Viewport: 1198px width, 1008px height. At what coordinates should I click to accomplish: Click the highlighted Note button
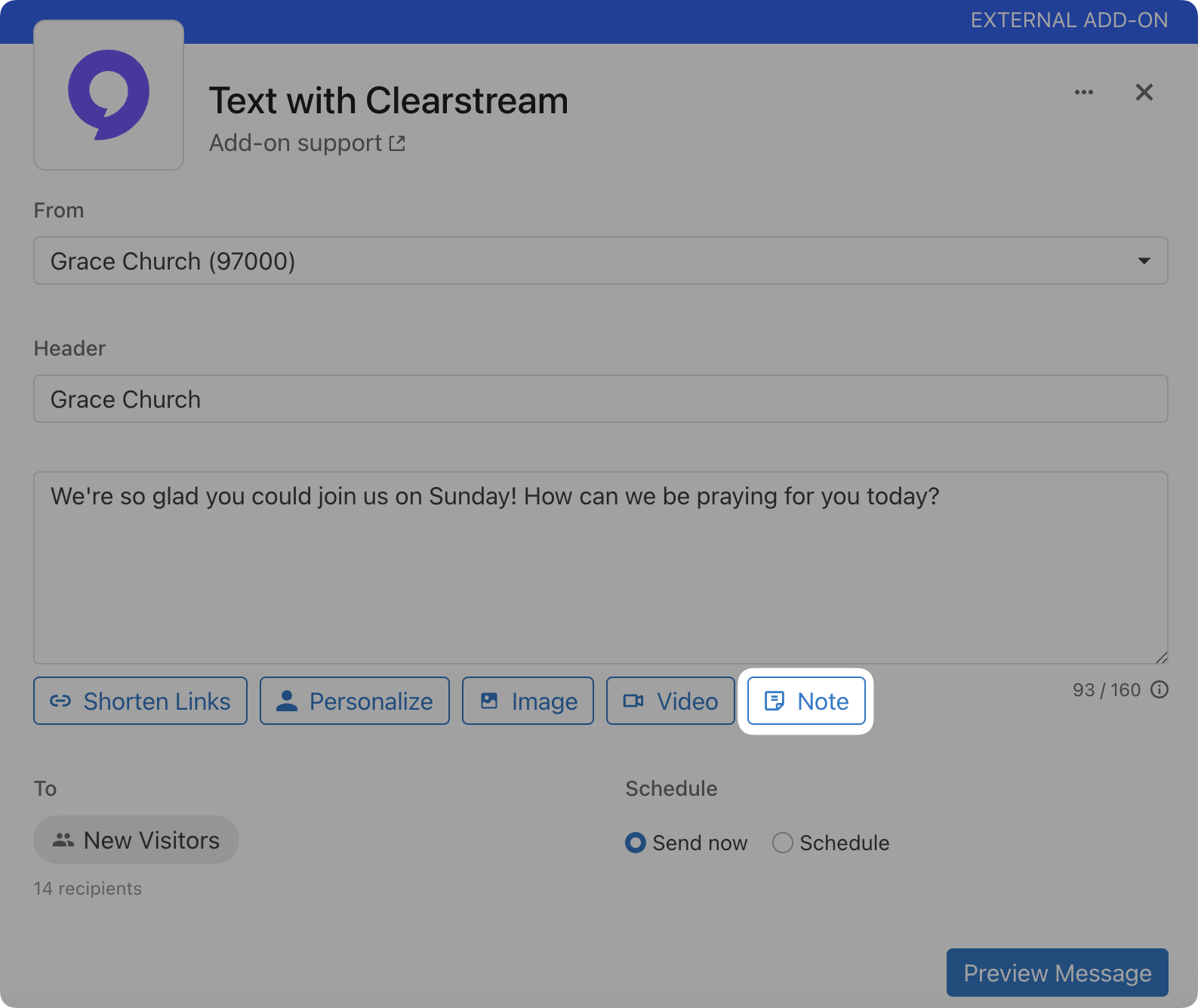click(x=806, y=701)
